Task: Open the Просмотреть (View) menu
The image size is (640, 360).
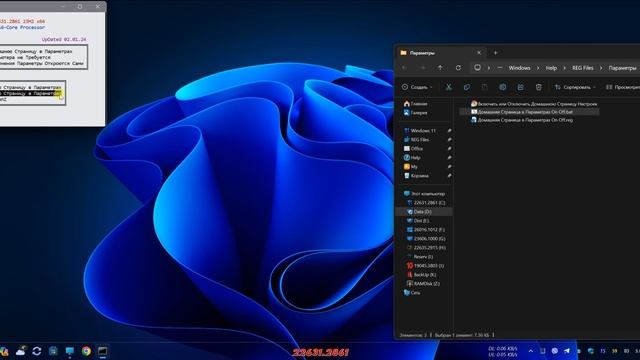Action: [x=622, y=87]
